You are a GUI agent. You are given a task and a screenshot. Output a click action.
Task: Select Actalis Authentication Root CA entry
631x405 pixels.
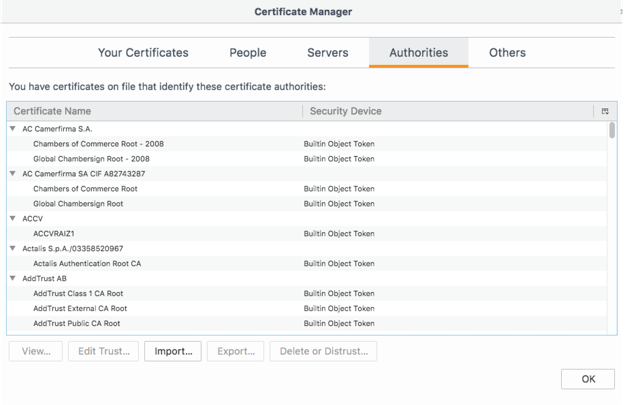tap(87, 264)
